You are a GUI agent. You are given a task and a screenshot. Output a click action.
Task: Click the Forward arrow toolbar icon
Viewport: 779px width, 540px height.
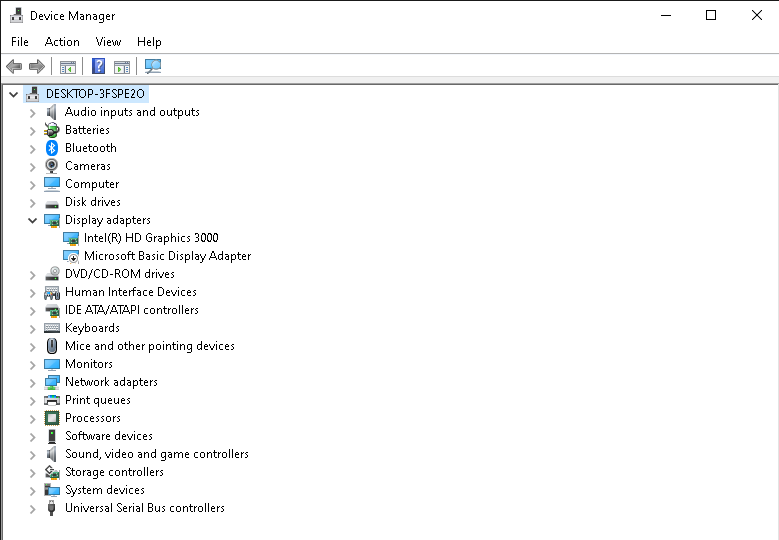37,66
